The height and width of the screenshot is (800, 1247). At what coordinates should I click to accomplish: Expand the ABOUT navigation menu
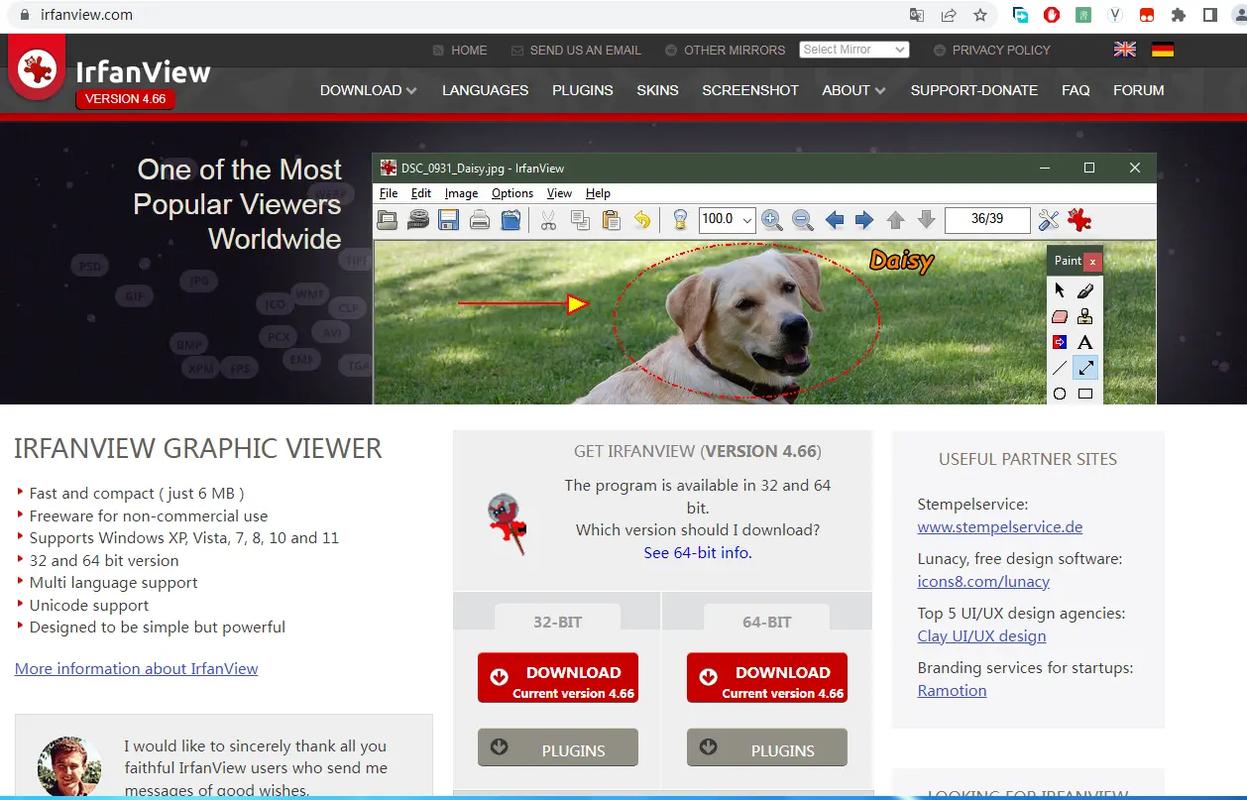(854, 90)
